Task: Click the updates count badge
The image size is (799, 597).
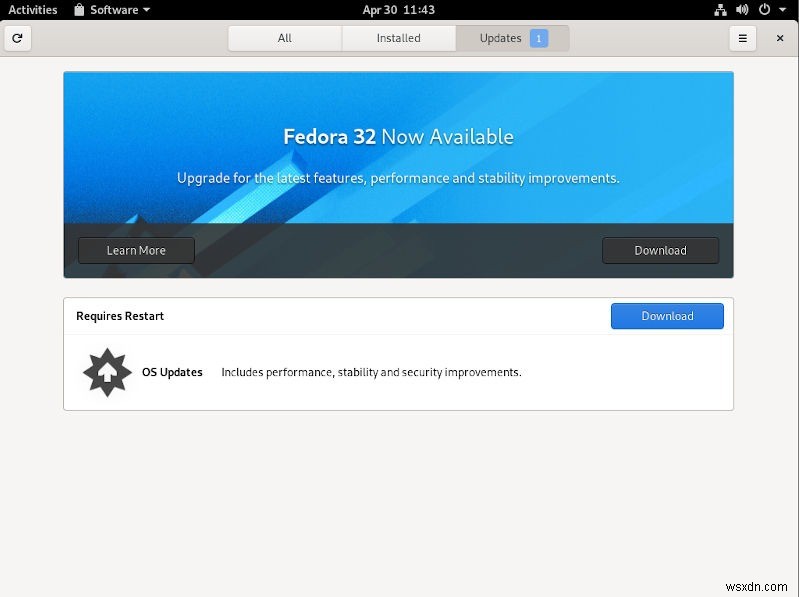Action: click(x=539, y=39)
